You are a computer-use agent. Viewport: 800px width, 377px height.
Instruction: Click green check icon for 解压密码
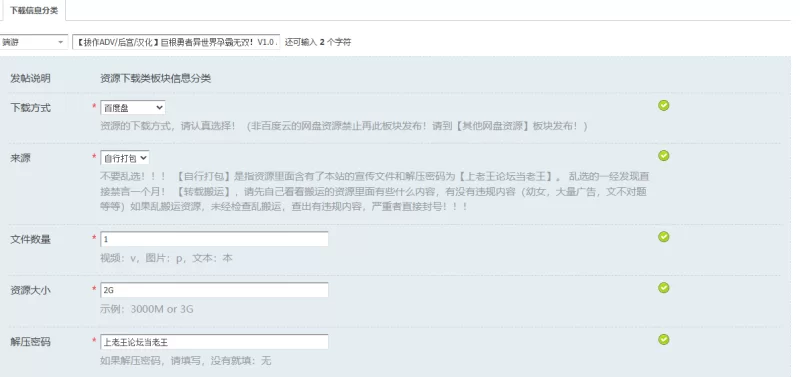(663, 340)
